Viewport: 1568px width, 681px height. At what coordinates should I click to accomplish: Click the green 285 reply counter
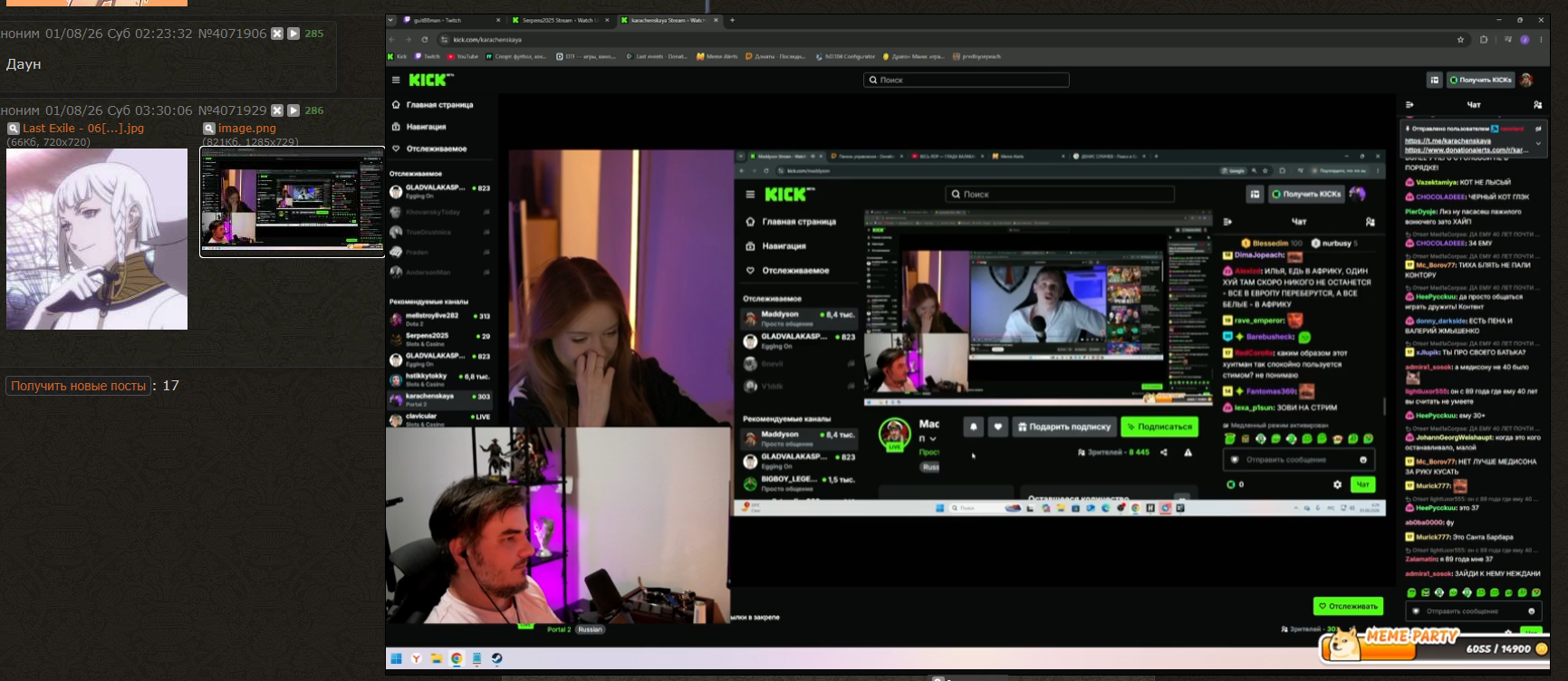tap(314, 34)
